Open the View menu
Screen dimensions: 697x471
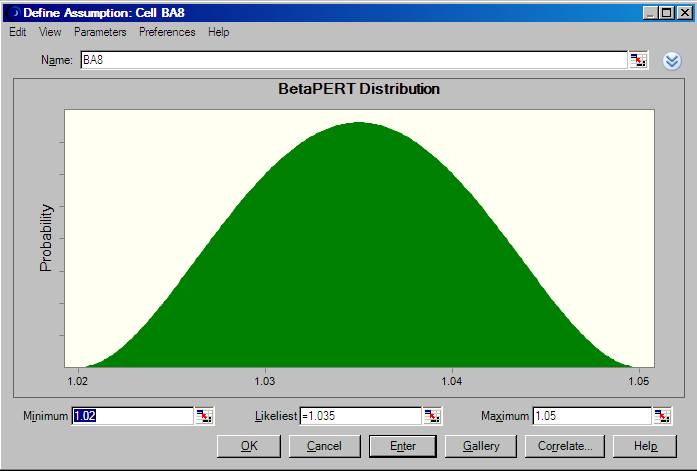coord(50,32)
